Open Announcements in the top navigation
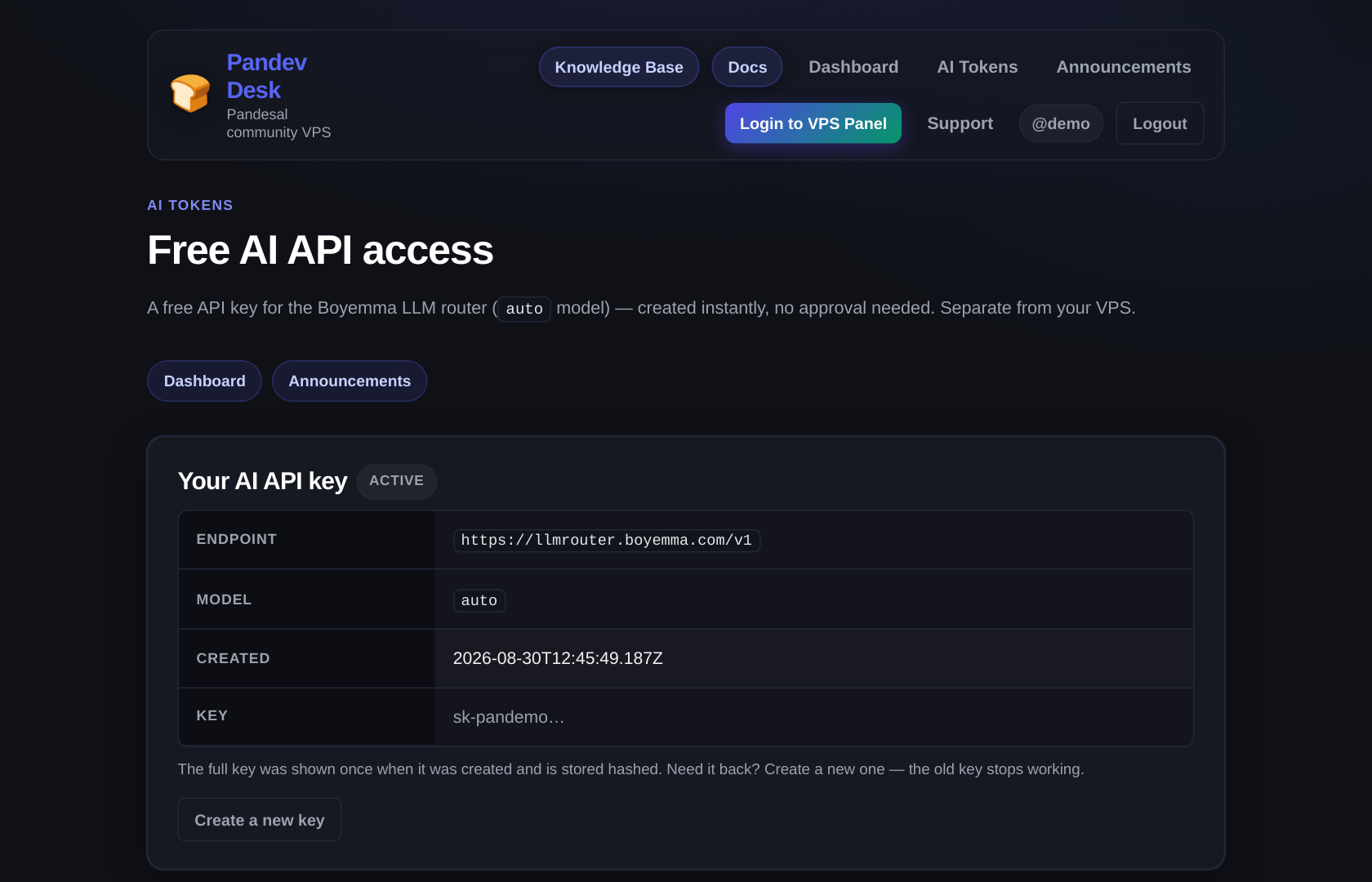1372x882 pixels. click(1124, 67)
